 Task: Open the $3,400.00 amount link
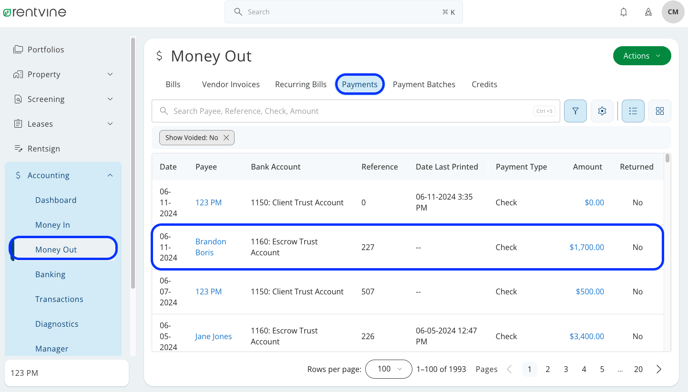point(587,336)
